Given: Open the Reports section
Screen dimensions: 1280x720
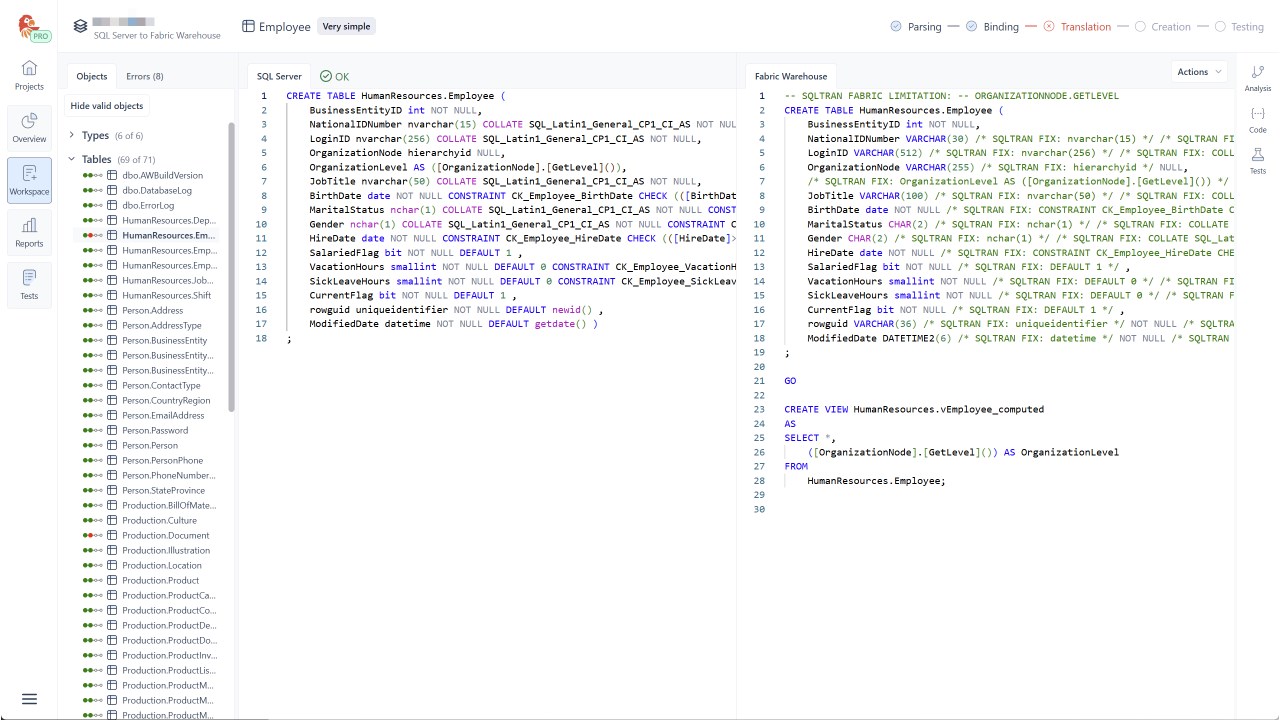Looking at the screenshot, I should point(29,232).
